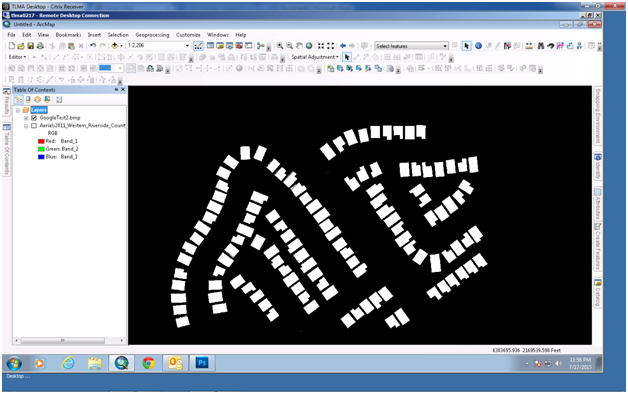Open the Geoprocessing menu
628x394 pixels.
(x=152, y=35)
